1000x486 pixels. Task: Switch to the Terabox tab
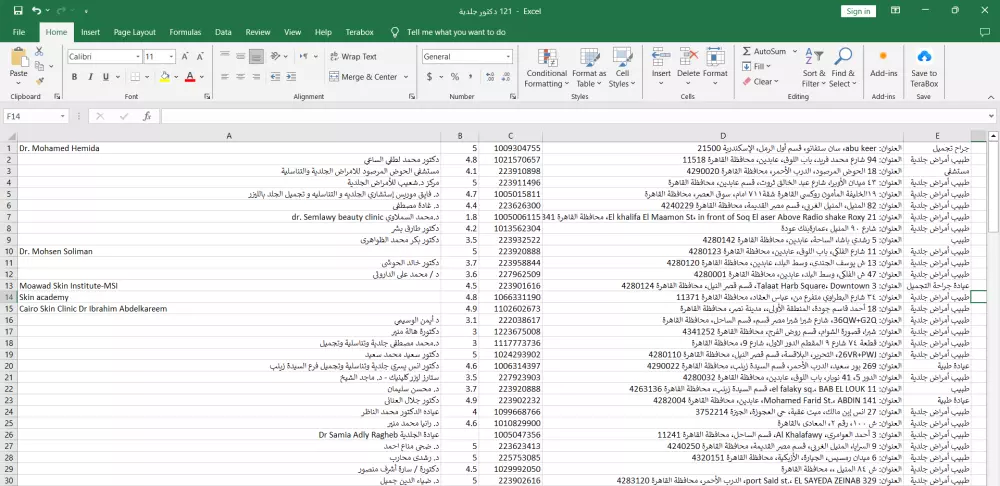tap(360, 32)
